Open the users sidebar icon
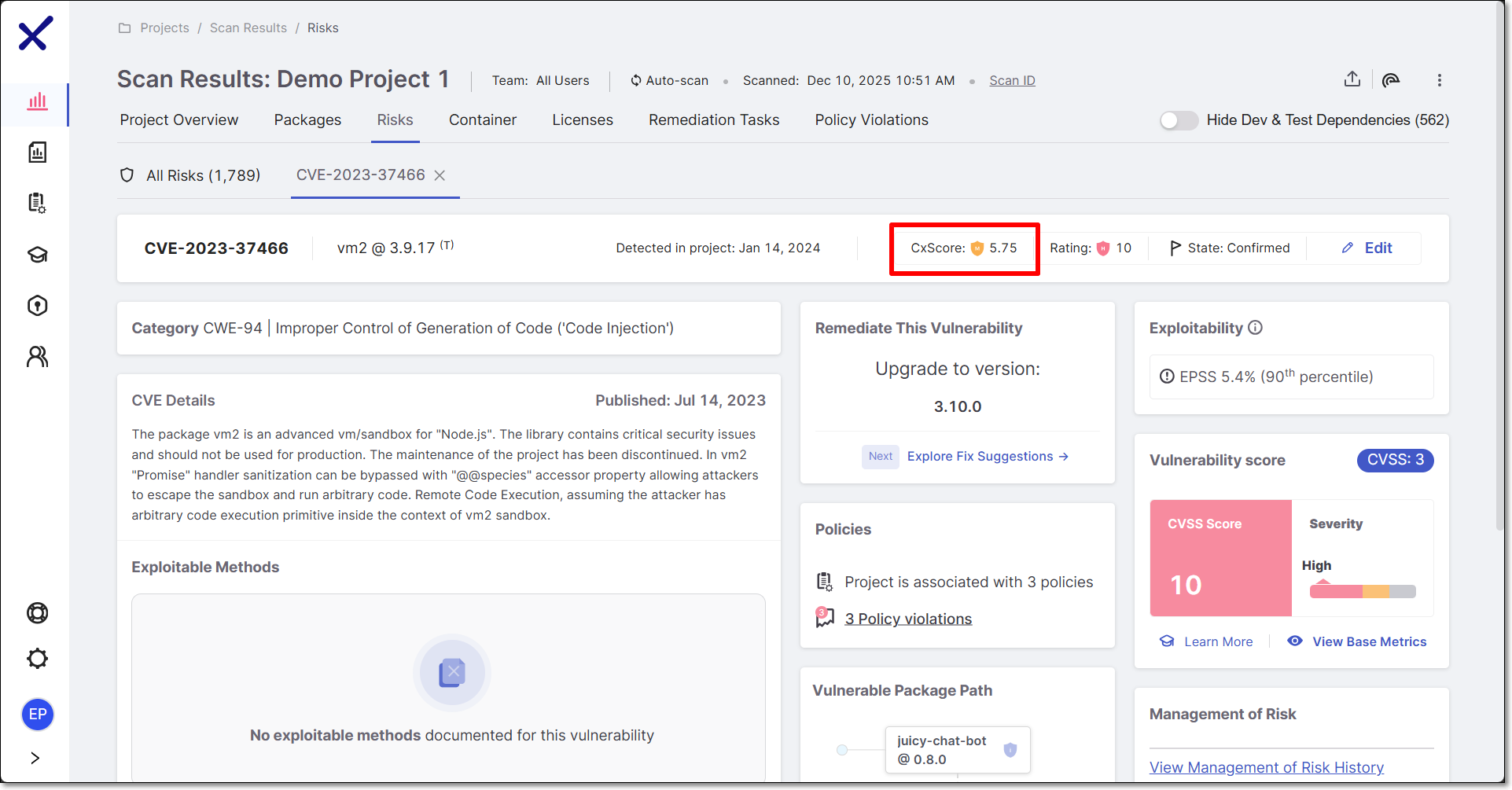Viewport: 1512px width, 790px height. [x=37, y=356]
